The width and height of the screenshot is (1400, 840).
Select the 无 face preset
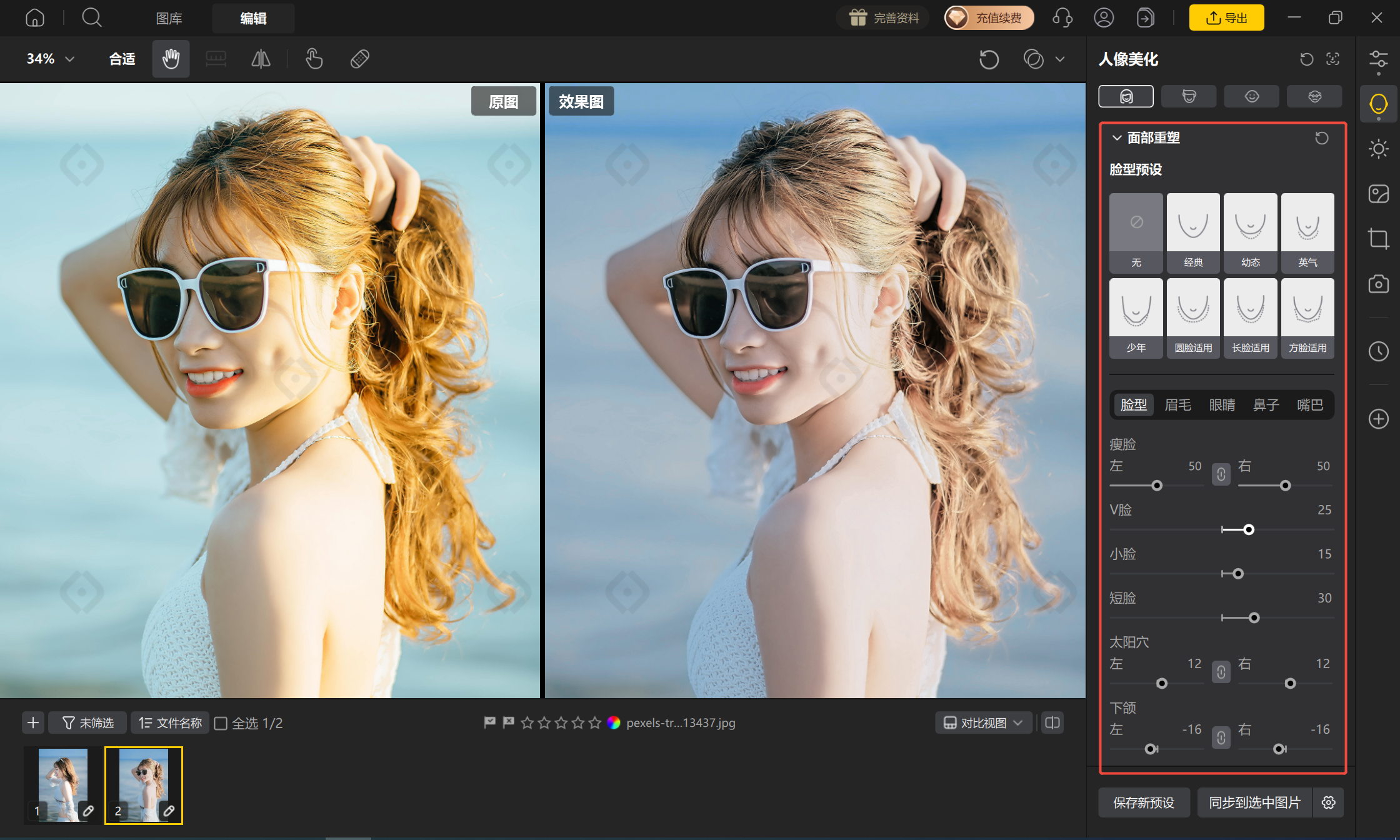[1136, 232]
